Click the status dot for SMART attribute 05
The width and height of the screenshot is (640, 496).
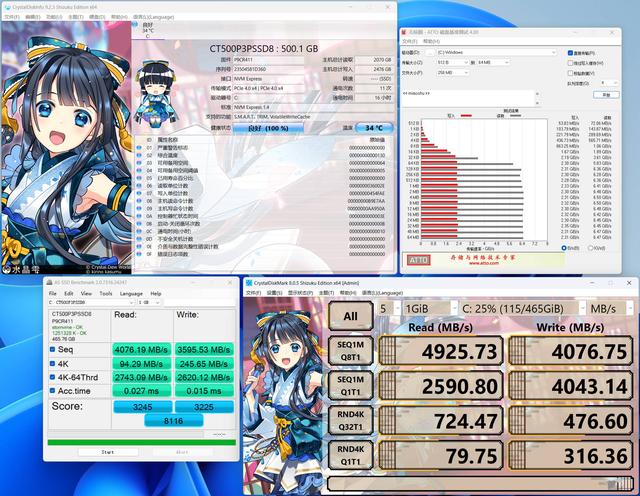pos(139,178)
